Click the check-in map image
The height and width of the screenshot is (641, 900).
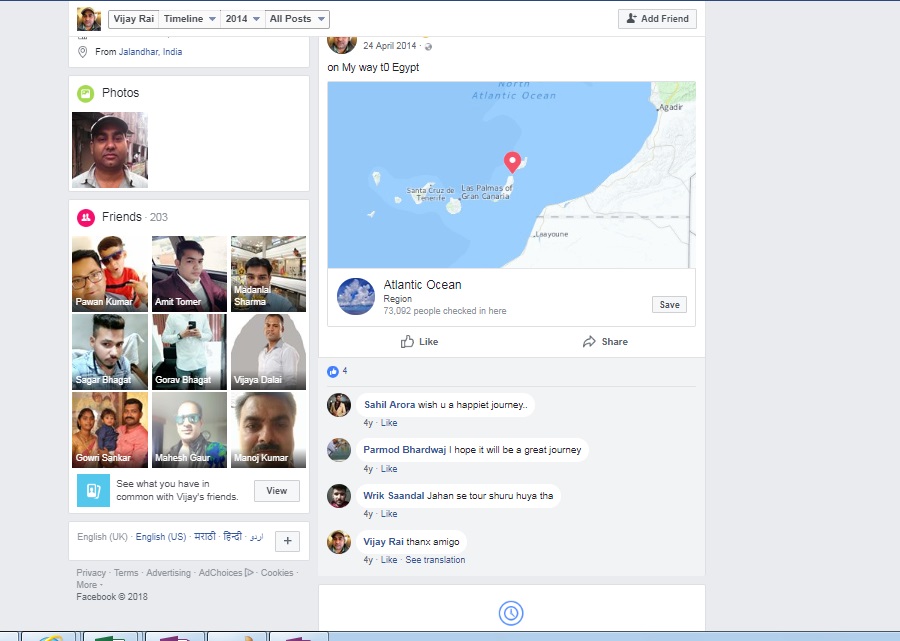511,174
